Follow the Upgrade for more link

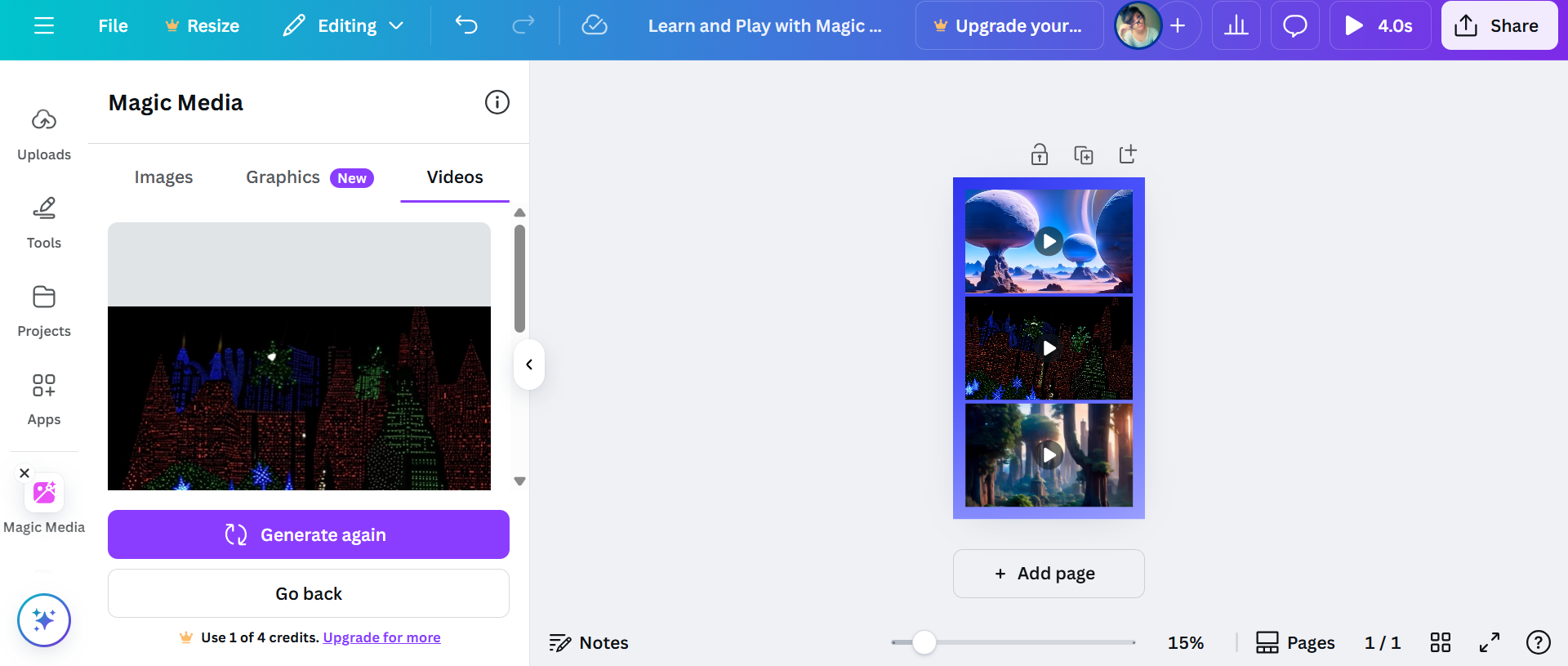click(x=381, y=637)
